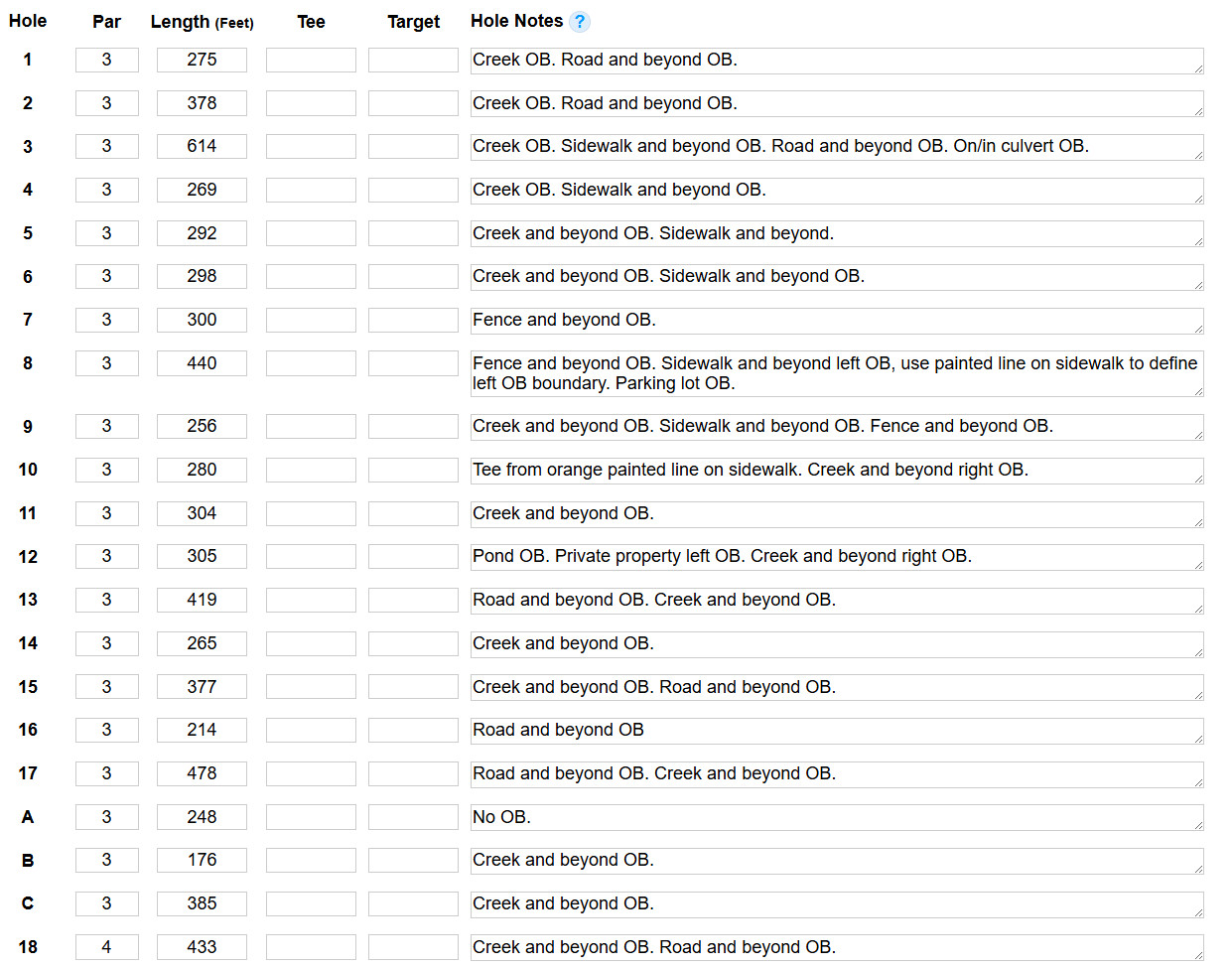Click the Tee field for hole B
This screenshot has height=967, width=1232.
311,860
